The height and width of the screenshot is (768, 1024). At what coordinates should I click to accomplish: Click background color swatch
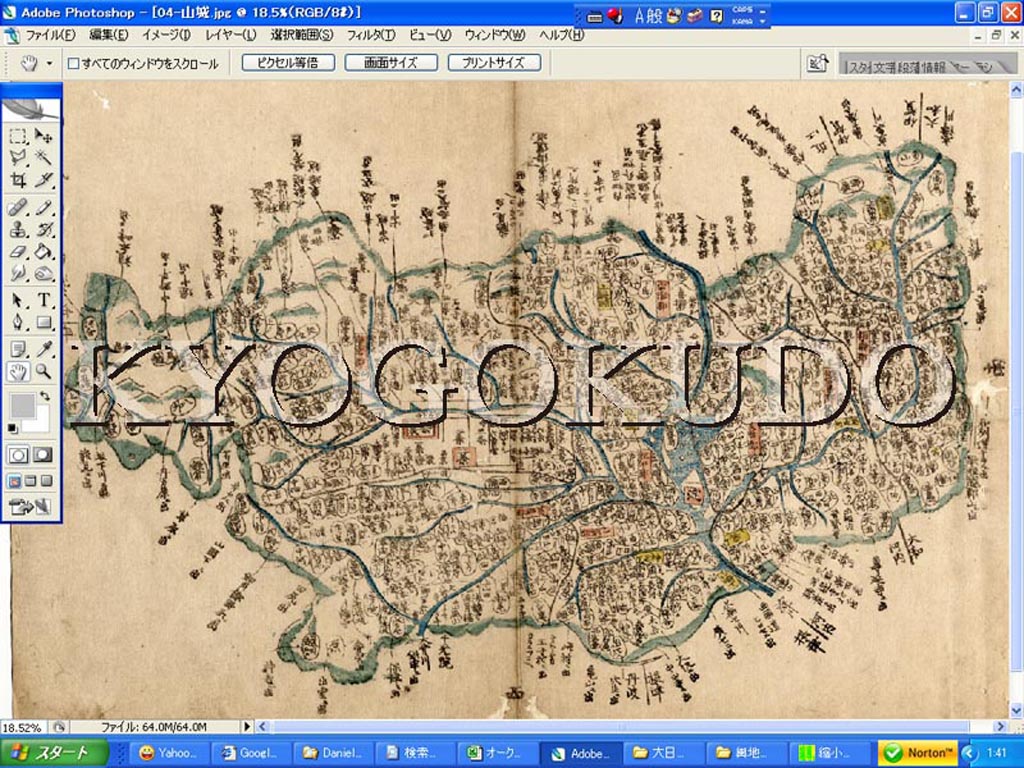pyautogui.click(x=40, y=422)
